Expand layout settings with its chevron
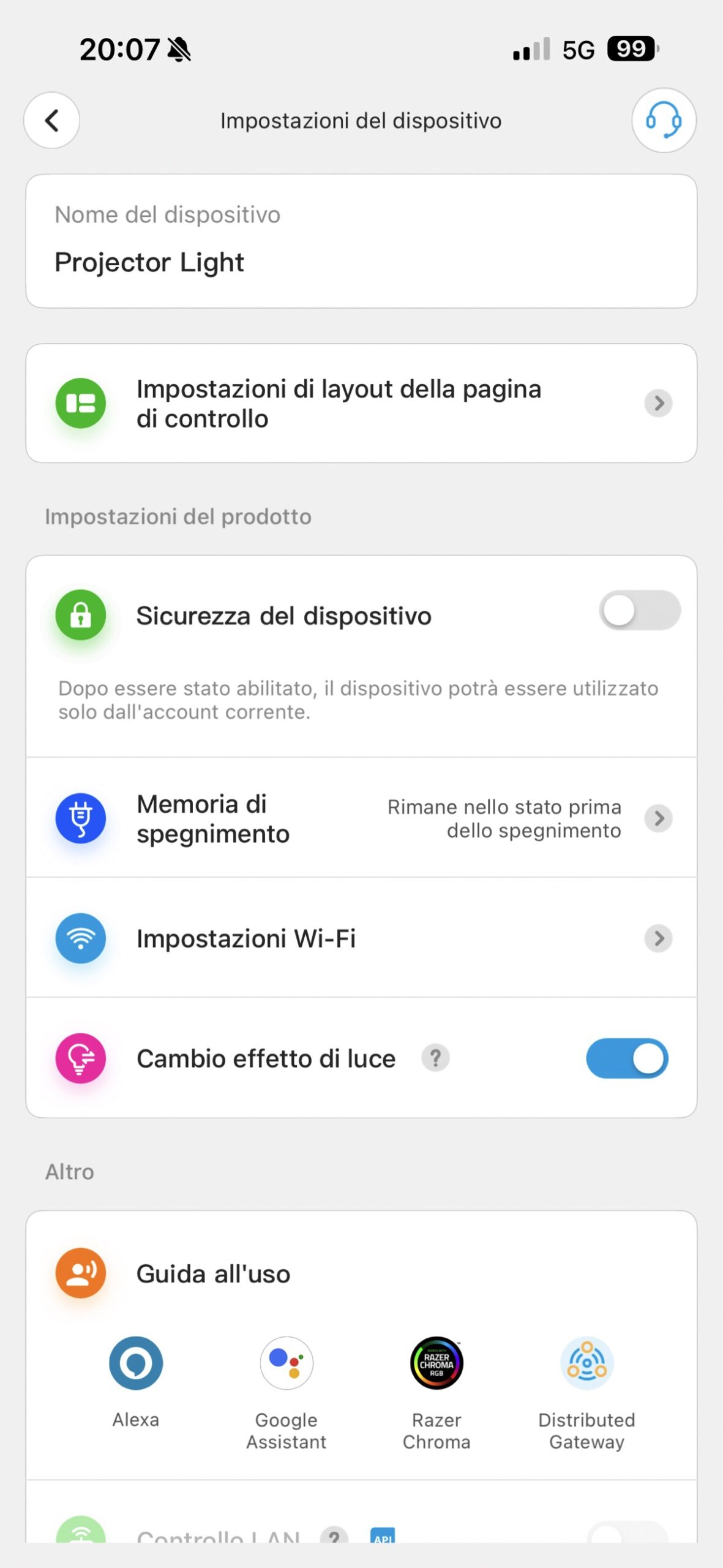Image resolution: width=723 pixels, height=1568 pixels. click(659, 403)
